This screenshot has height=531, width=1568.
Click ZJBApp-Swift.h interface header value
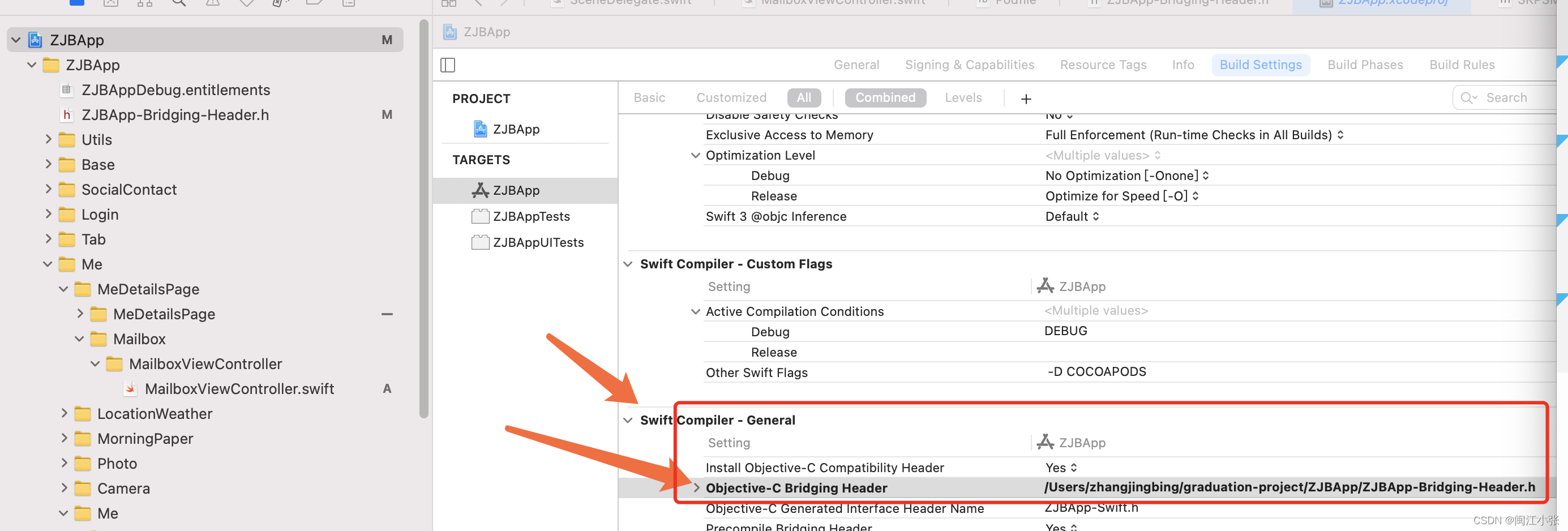tap(1091, 507)
